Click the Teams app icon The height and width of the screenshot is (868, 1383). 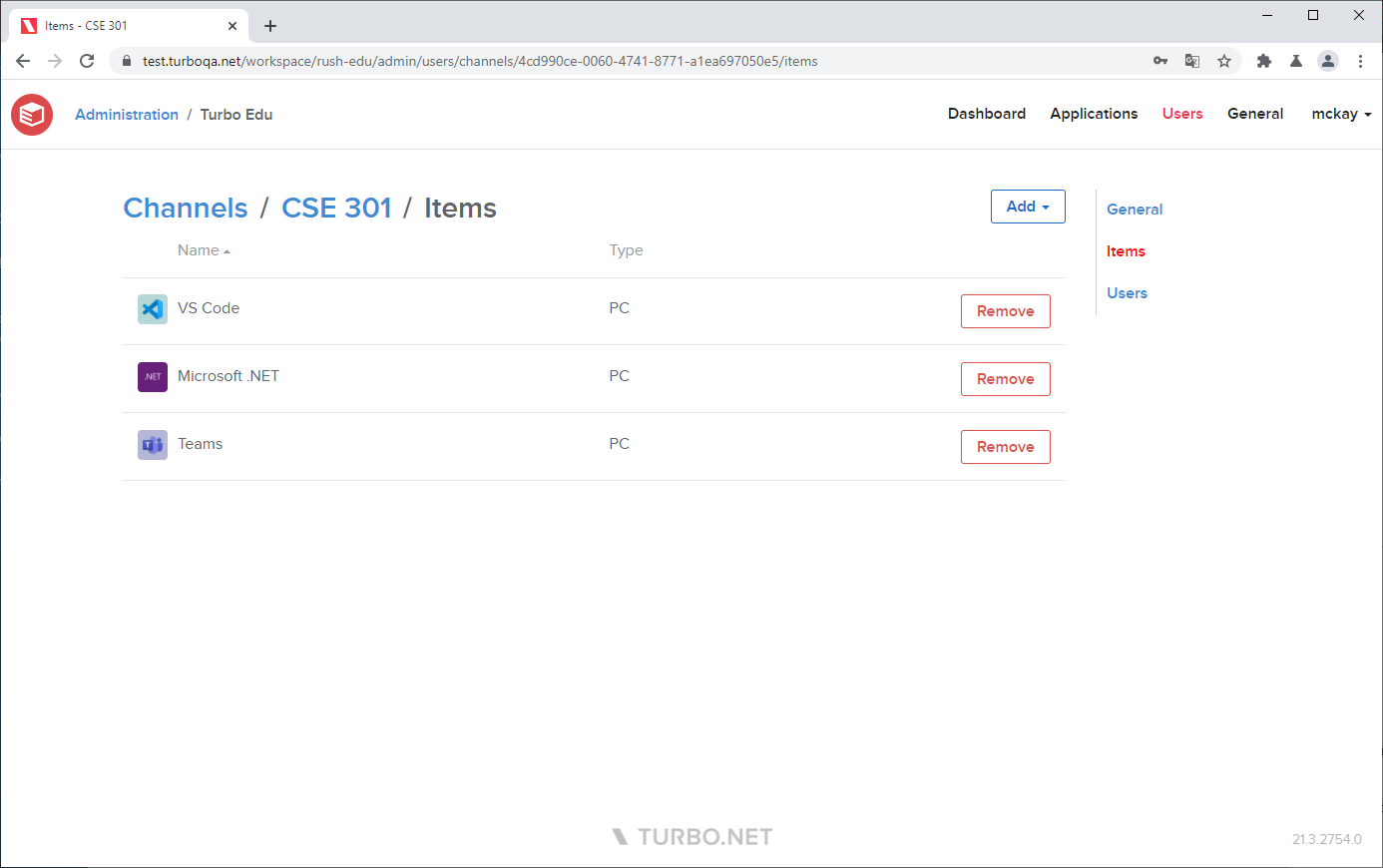click(x=153, y=445)
